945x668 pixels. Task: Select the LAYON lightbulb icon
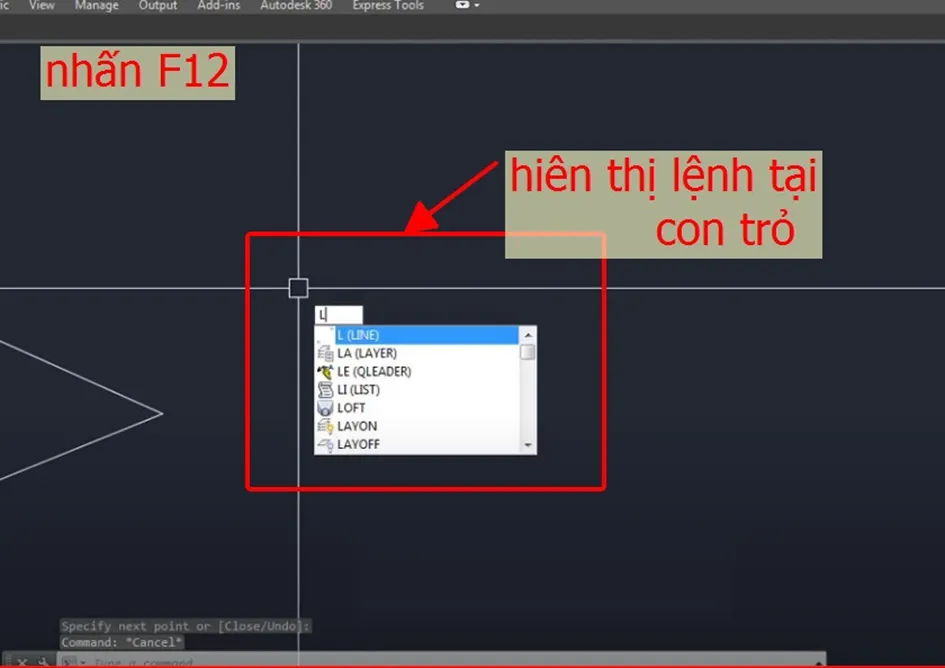[325, 425]
